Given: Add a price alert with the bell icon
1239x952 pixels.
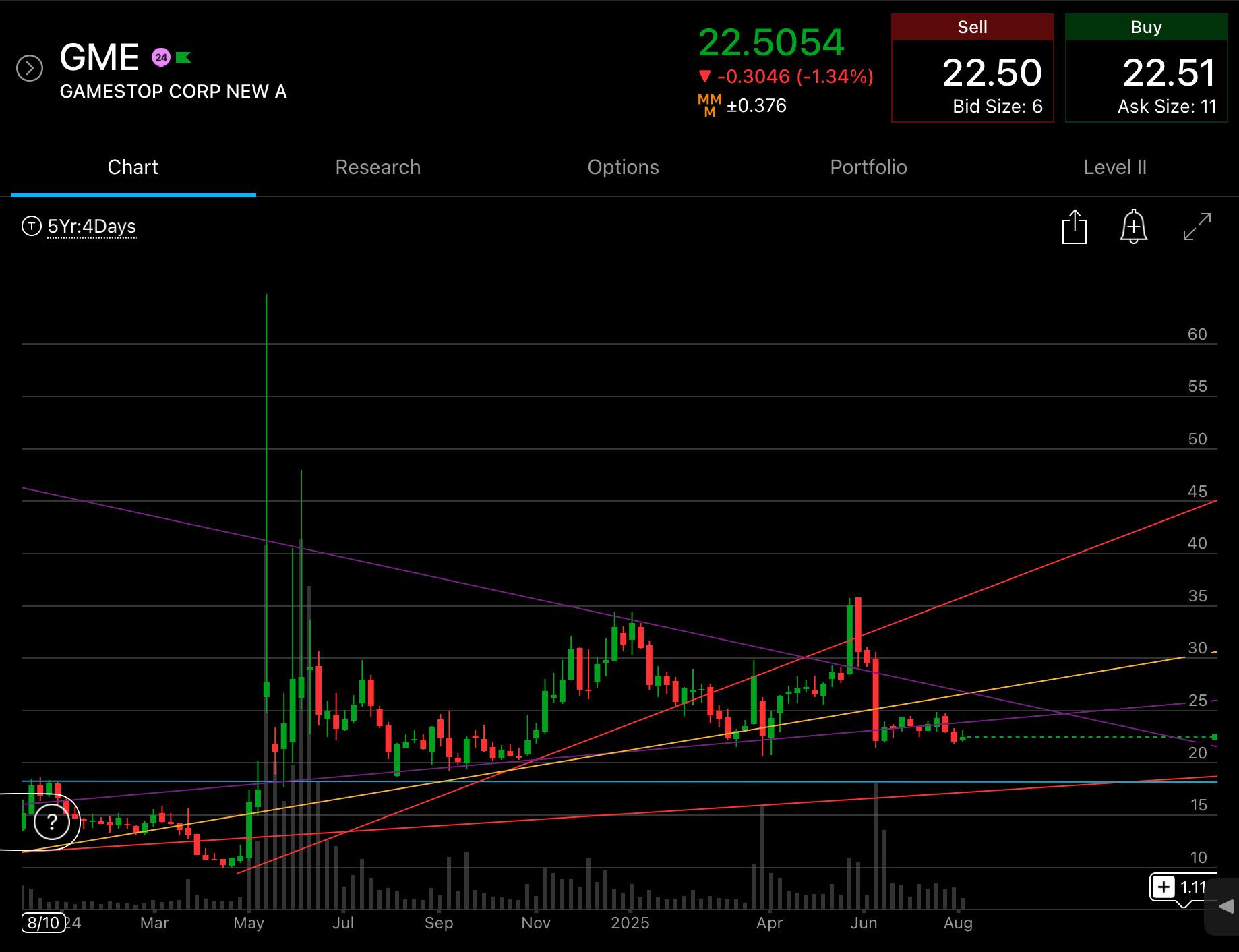Looking at the screenshot, I should tap(1134, 227).
